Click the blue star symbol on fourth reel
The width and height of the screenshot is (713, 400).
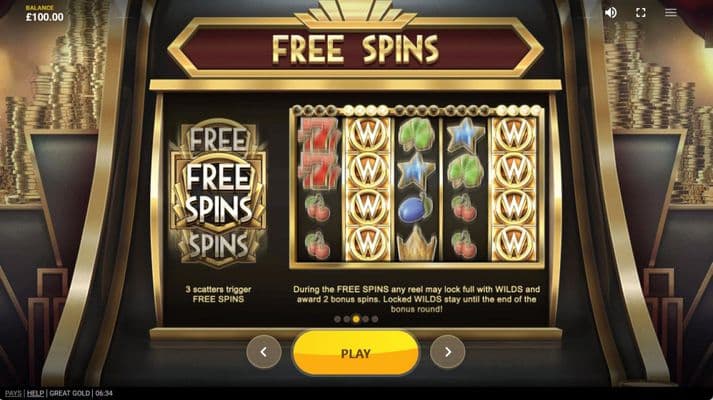click(x=465, y=135)
